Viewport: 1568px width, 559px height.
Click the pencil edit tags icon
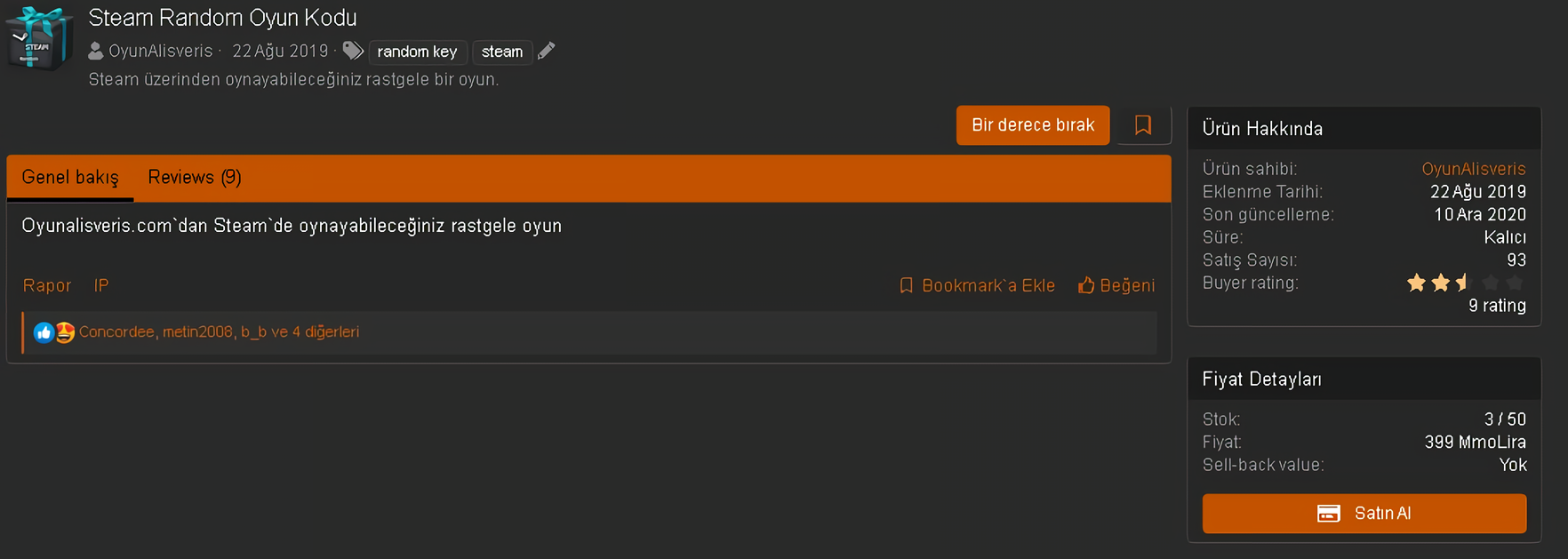point(547,51)
